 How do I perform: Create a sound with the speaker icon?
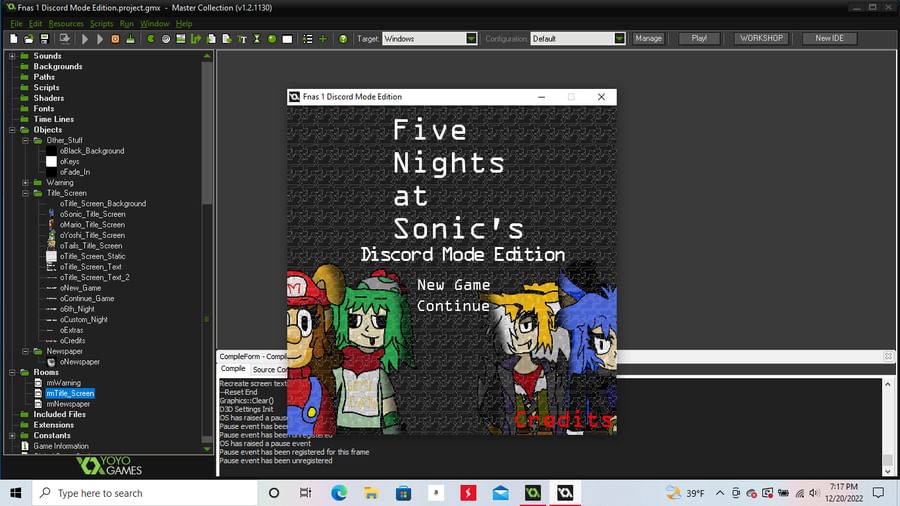click(166, 39)
